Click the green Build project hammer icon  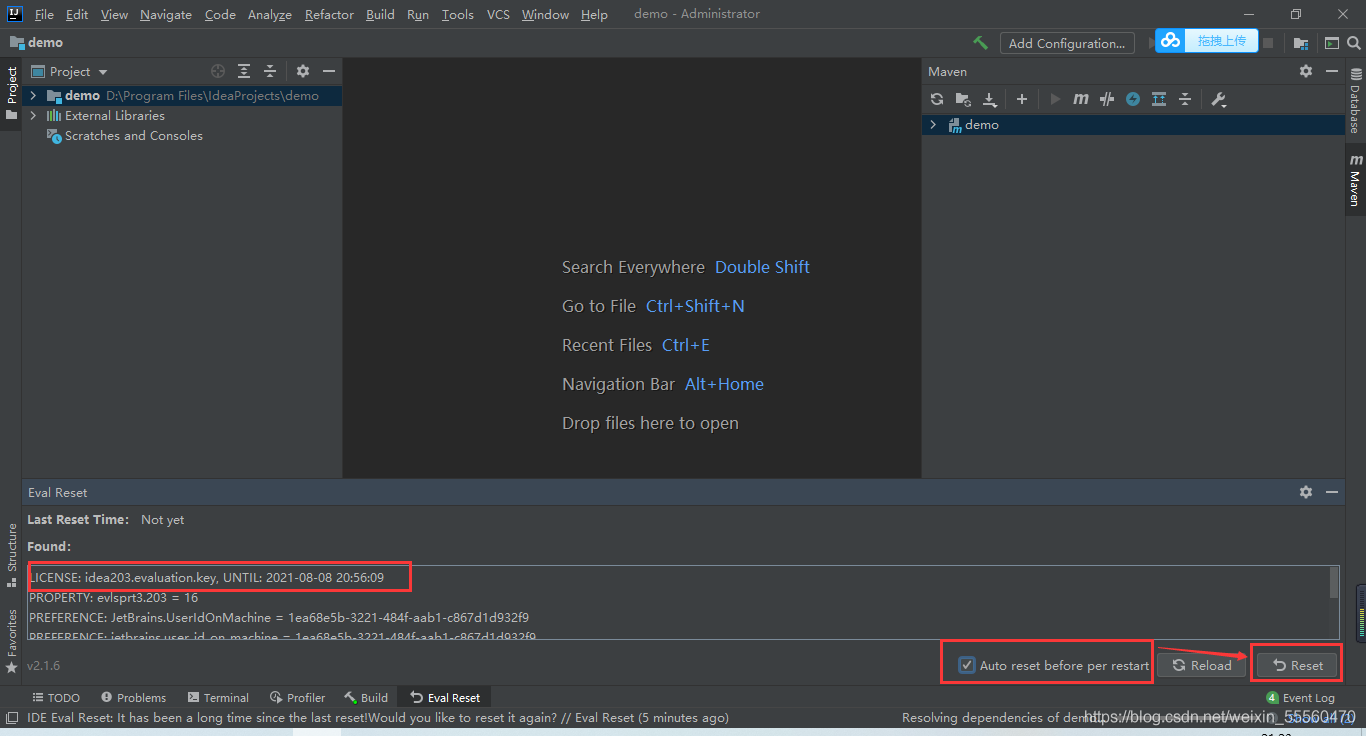point(980,43)
